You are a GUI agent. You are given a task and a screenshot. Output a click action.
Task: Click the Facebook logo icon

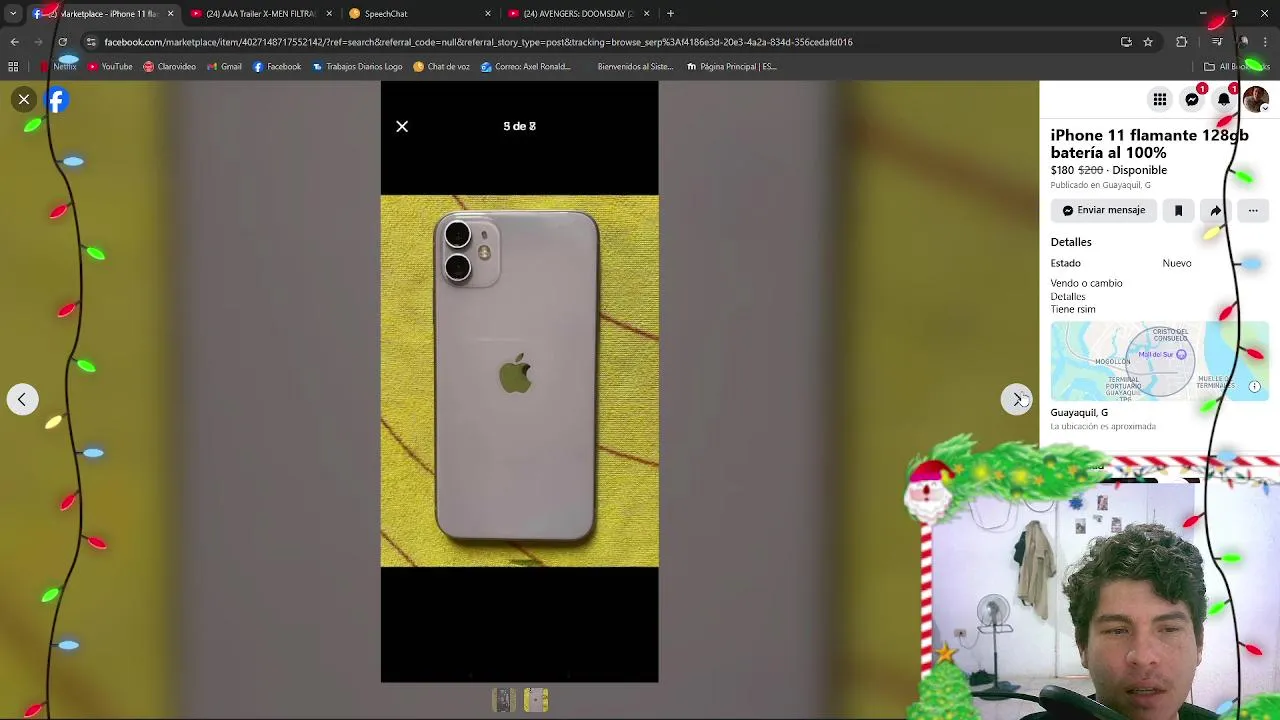click(56, 99)
